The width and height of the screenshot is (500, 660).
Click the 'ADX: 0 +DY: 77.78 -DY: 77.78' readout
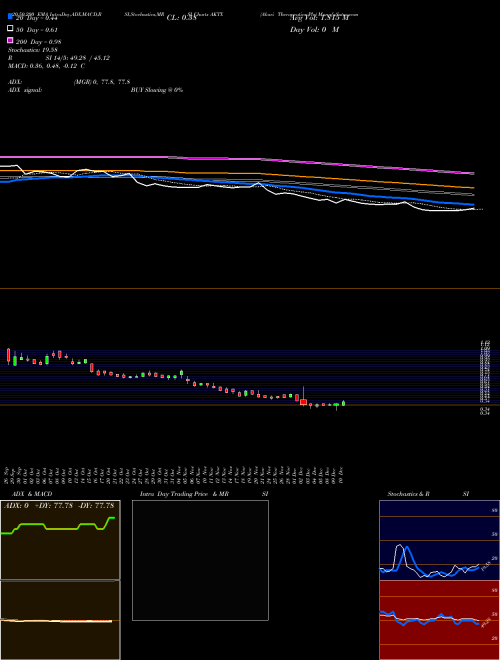tap(59, 506)
